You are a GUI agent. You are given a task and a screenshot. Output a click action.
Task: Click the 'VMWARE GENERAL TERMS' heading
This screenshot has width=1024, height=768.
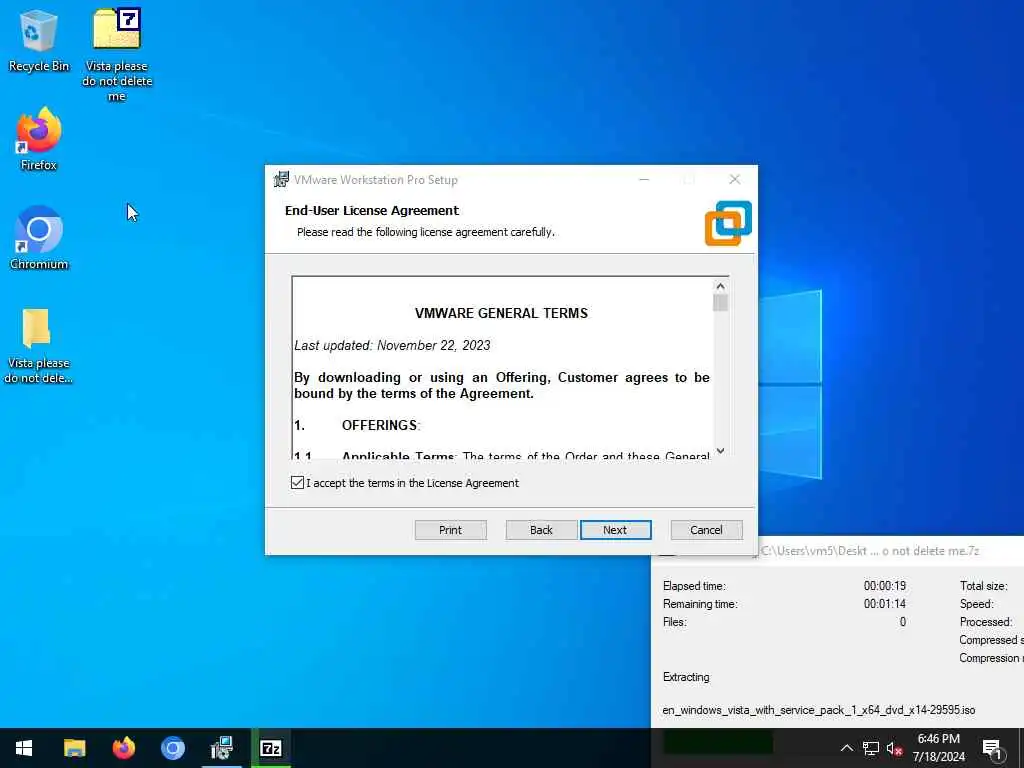(x=502, y=313)
